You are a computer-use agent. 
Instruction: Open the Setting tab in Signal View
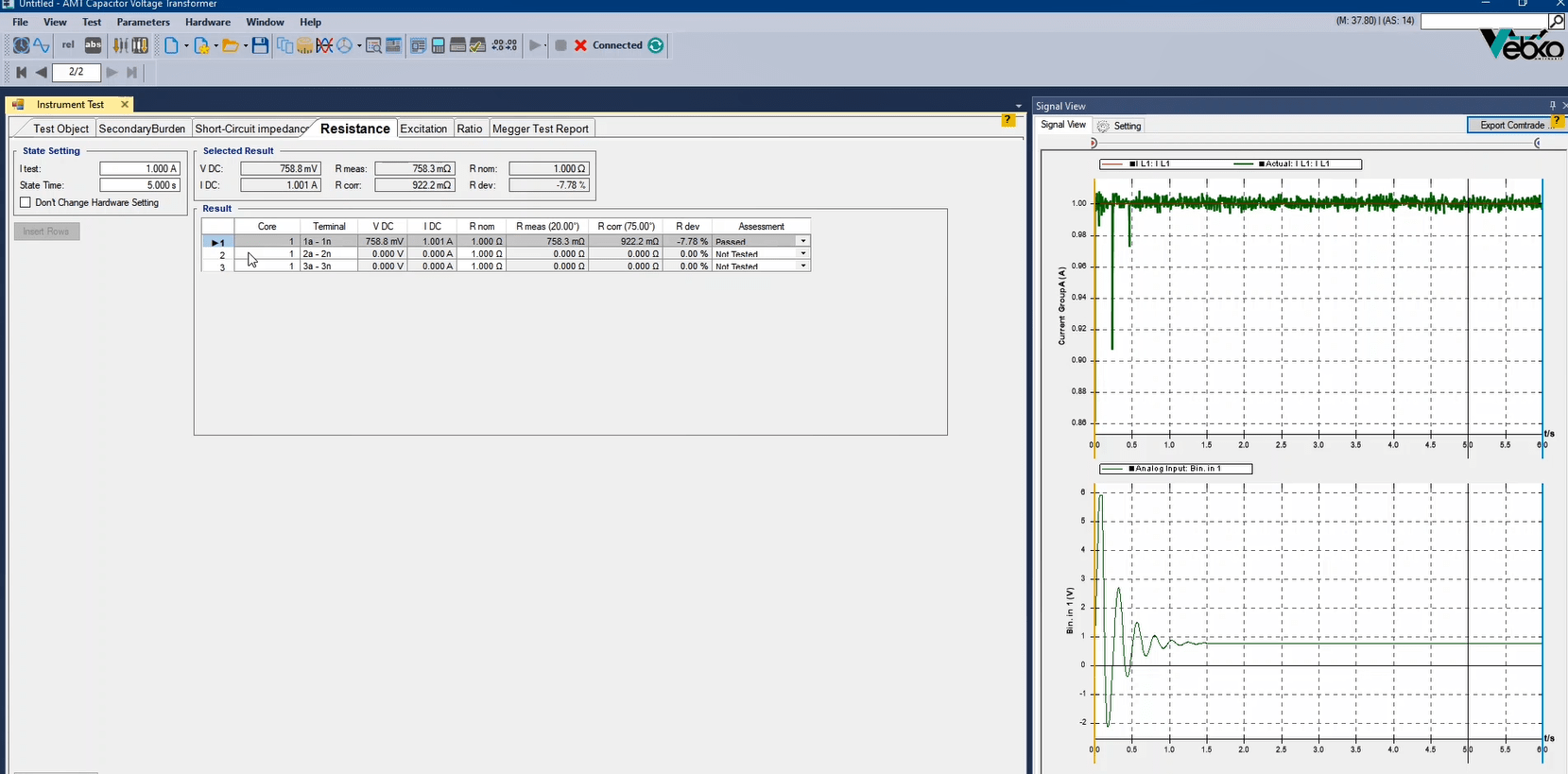[x=1121, y=126]
